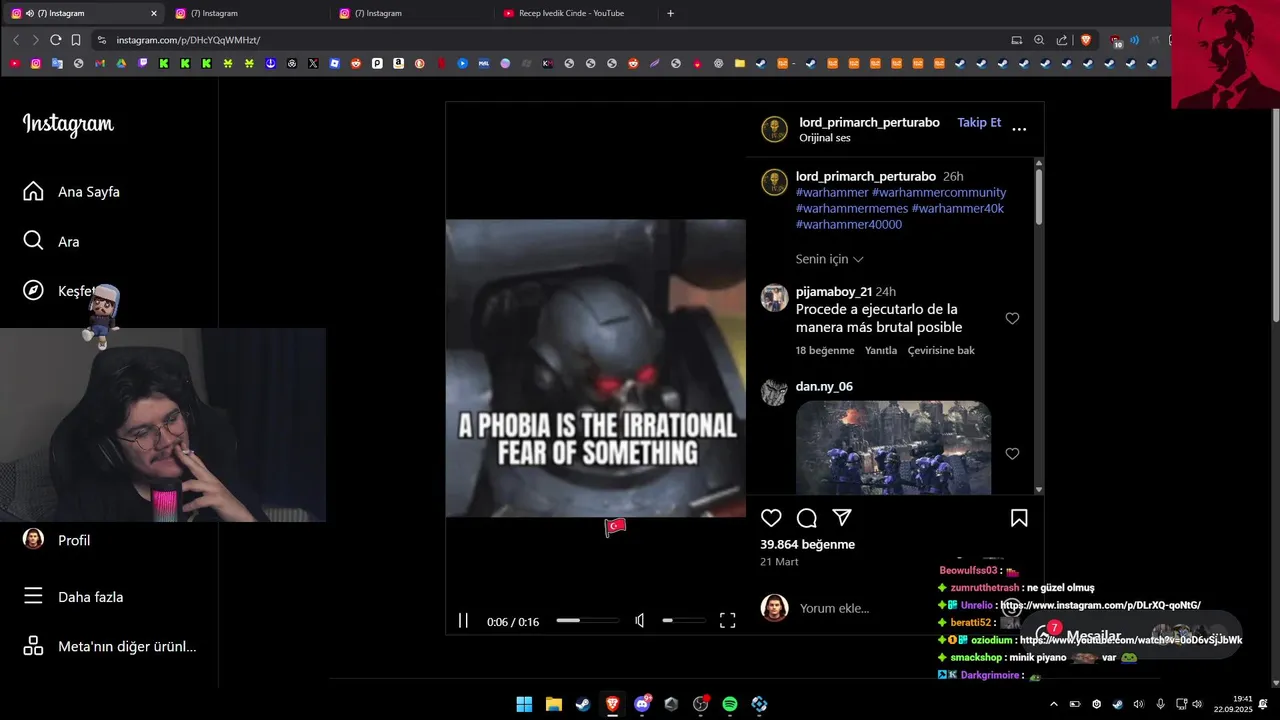This screenshot has height=720, width=1280.
Task: Open the #warhammermemes hashtag
Action: [852, 208]
